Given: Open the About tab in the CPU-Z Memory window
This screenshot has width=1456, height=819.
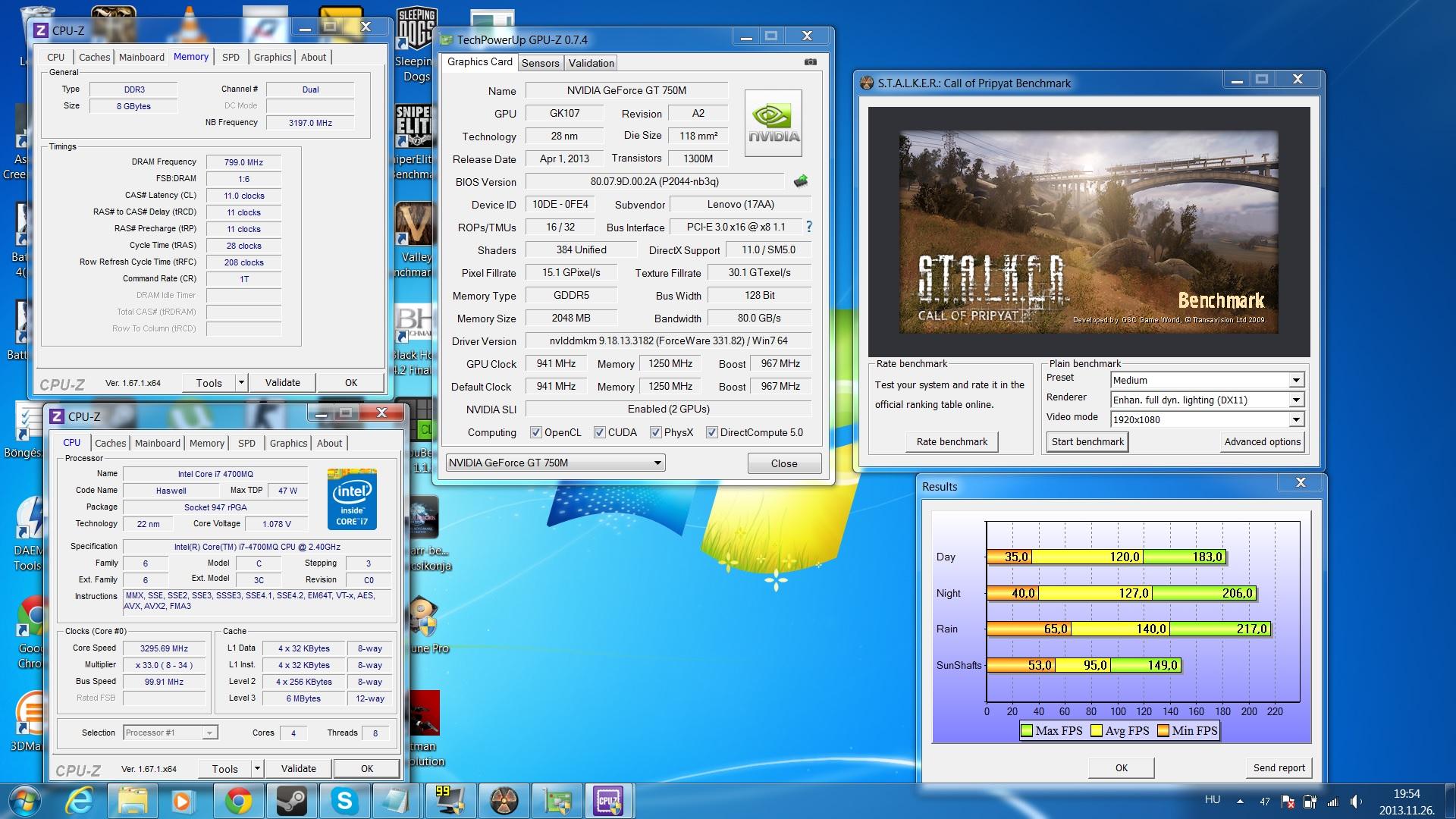Looking at the screenshot, I should [x=313, y=57].
